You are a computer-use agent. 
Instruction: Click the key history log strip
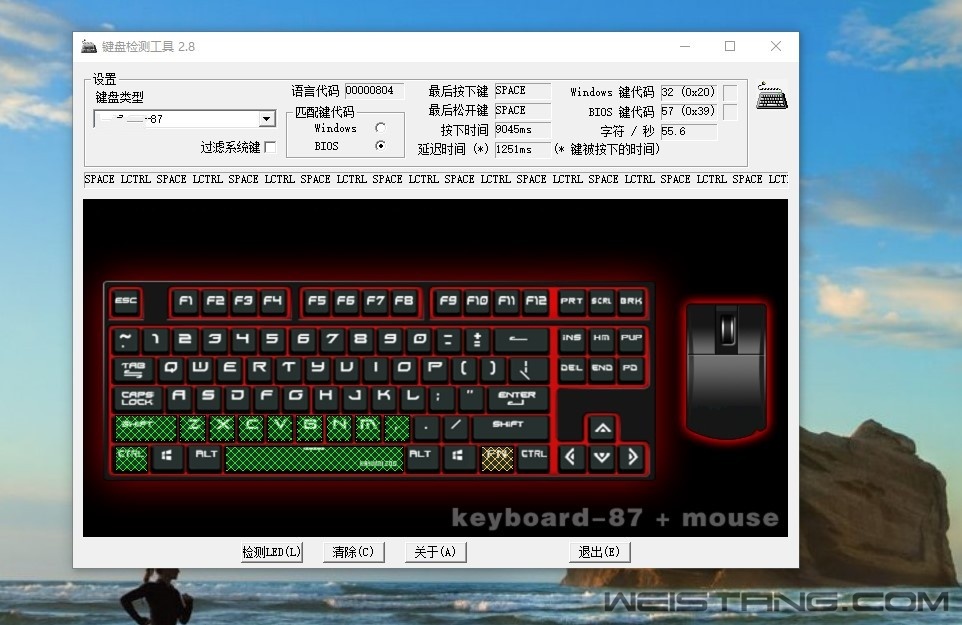click(435, 180)
